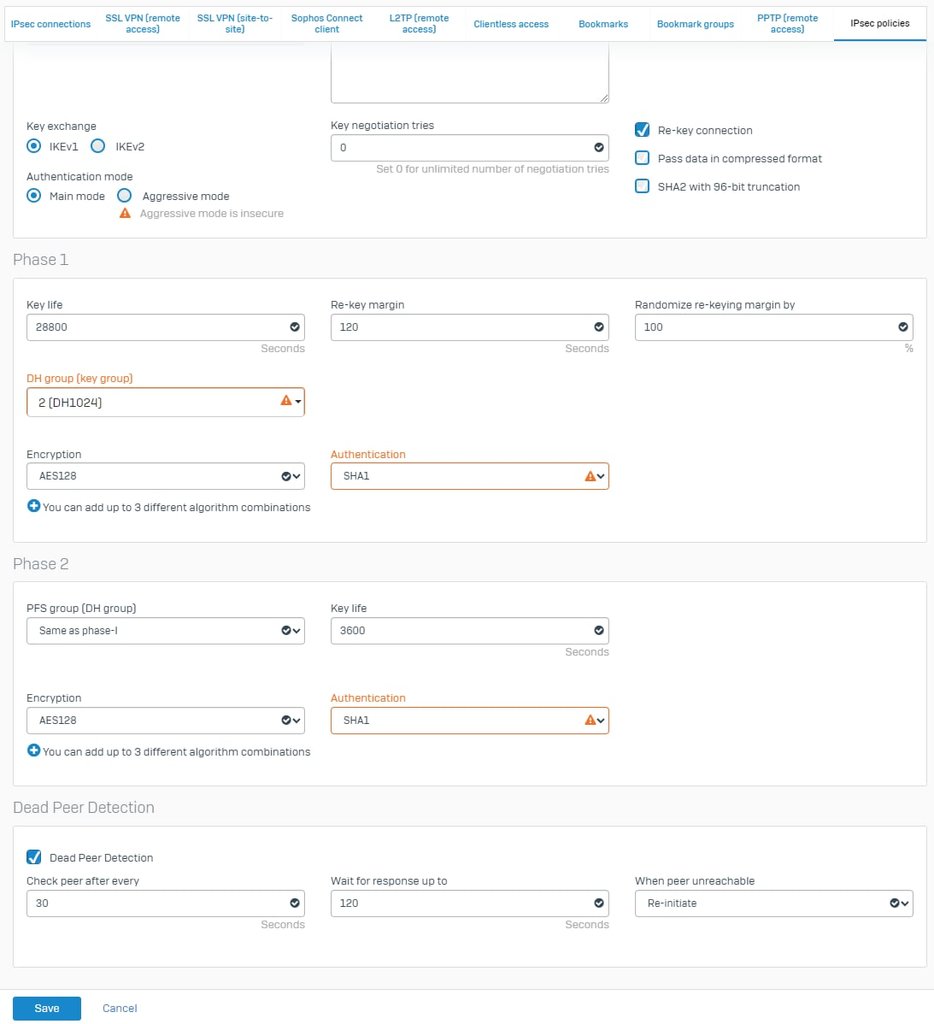Click validation check icon in Re-key margin field
This screenshot has height=1024, width=934.
point(599,327)
